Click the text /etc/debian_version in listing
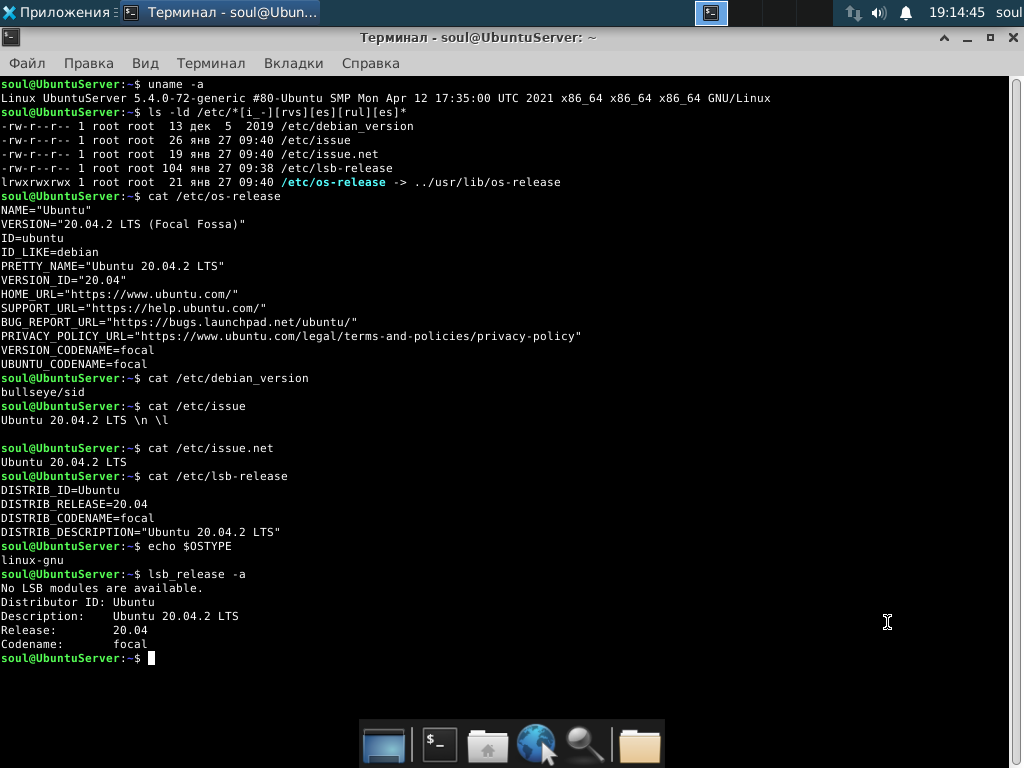Screen dimensions: 1024x768 [347, 127]
